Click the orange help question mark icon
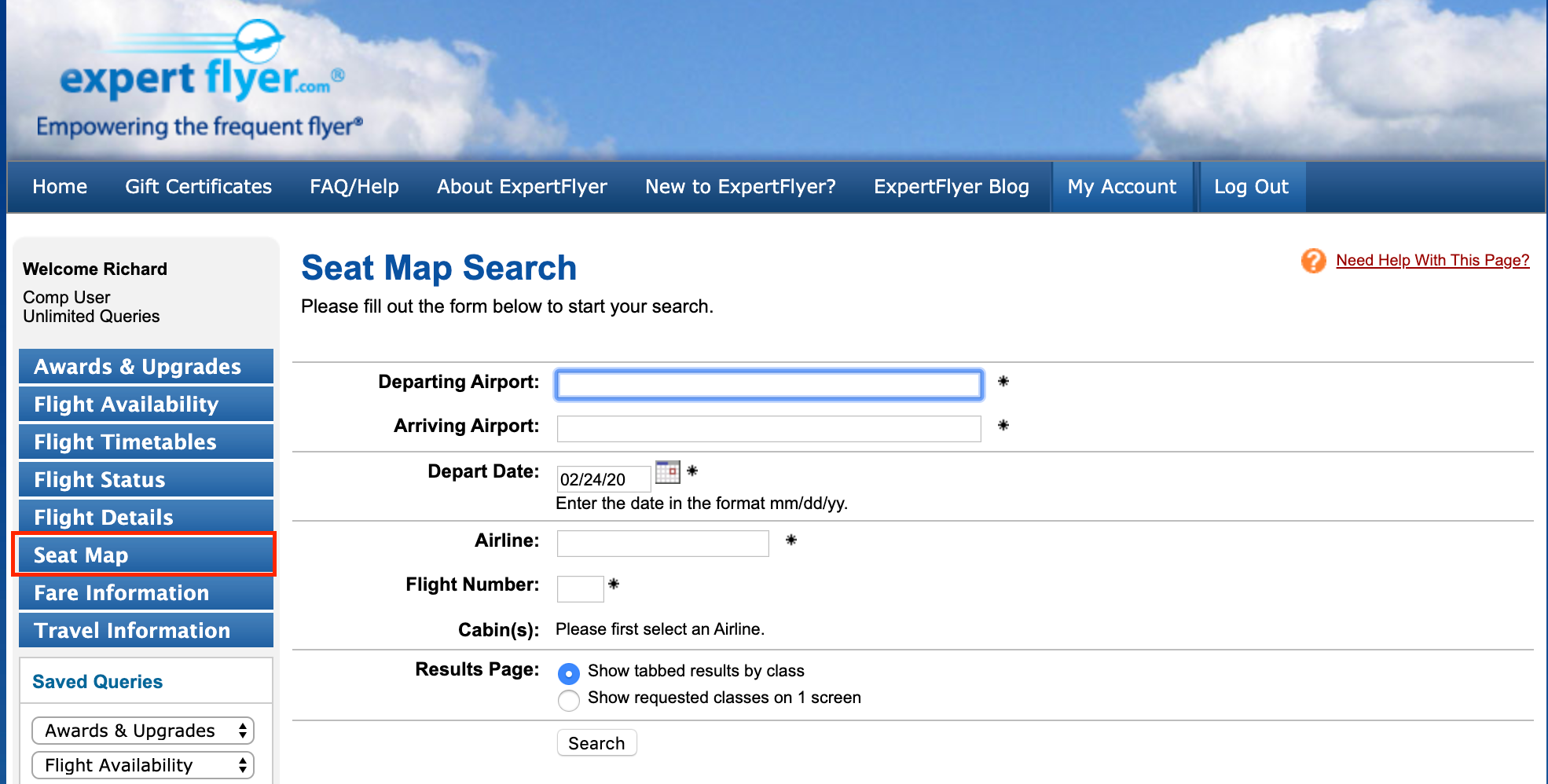 [x=1313, y=261]
